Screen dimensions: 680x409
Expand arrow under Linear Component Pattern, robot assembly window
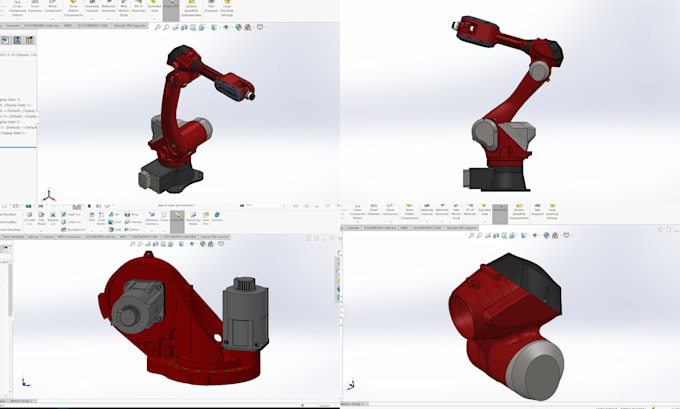click(17, 19)
